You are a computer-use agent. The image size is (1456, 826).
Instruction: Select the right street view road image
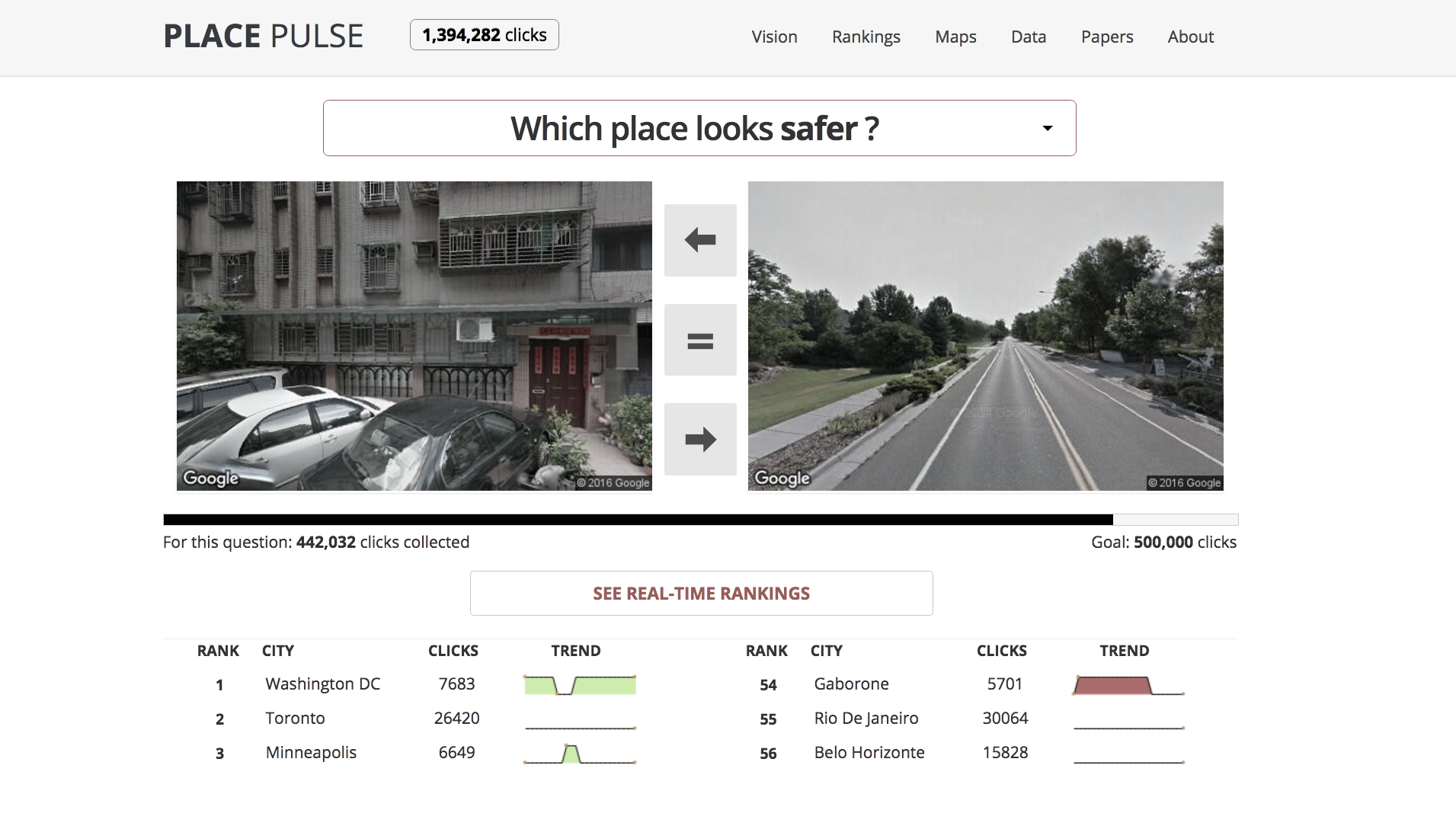[x=986, y=336]
